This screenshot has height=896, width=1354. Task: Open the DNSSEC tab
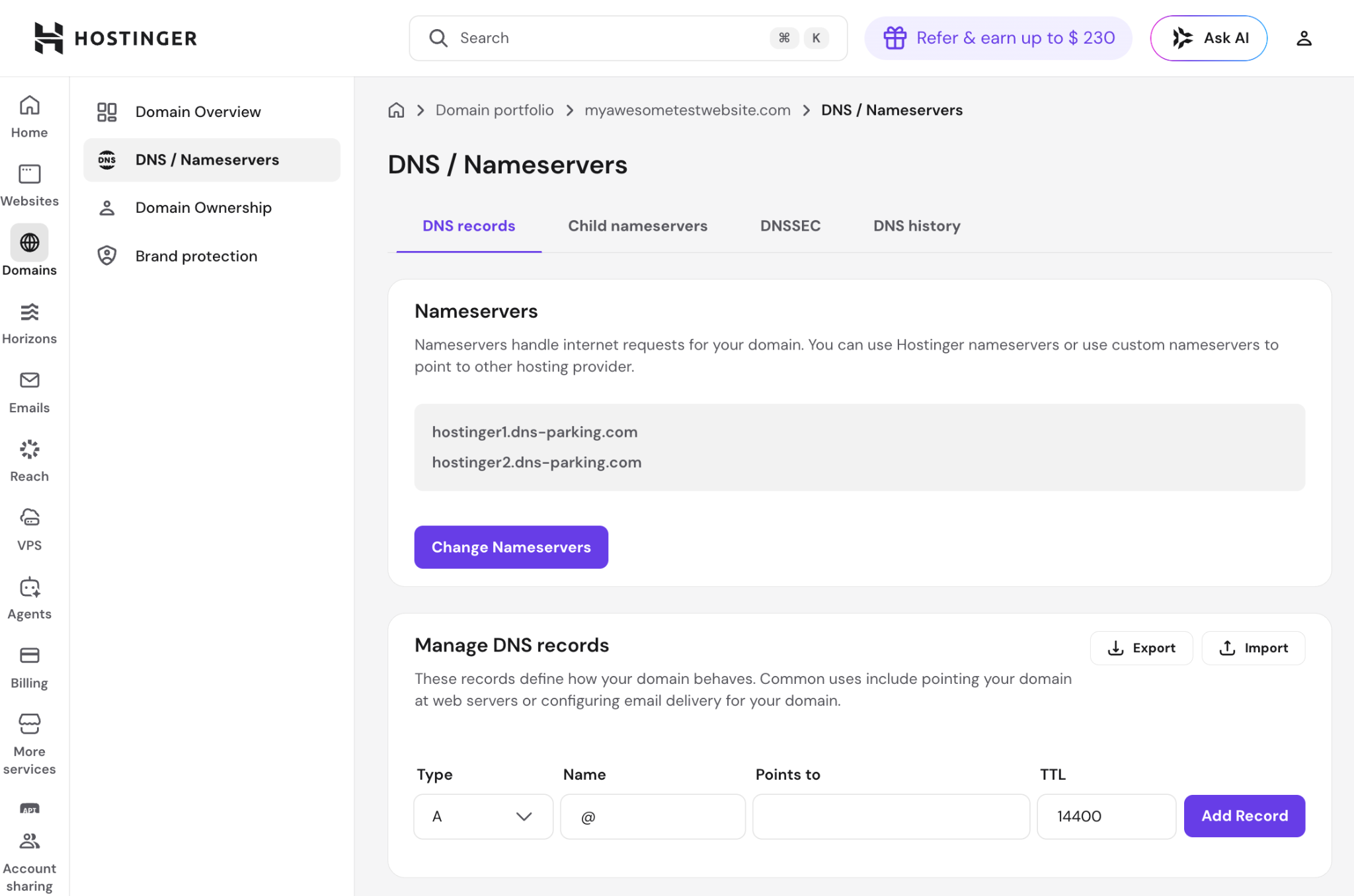click(790, 225)
